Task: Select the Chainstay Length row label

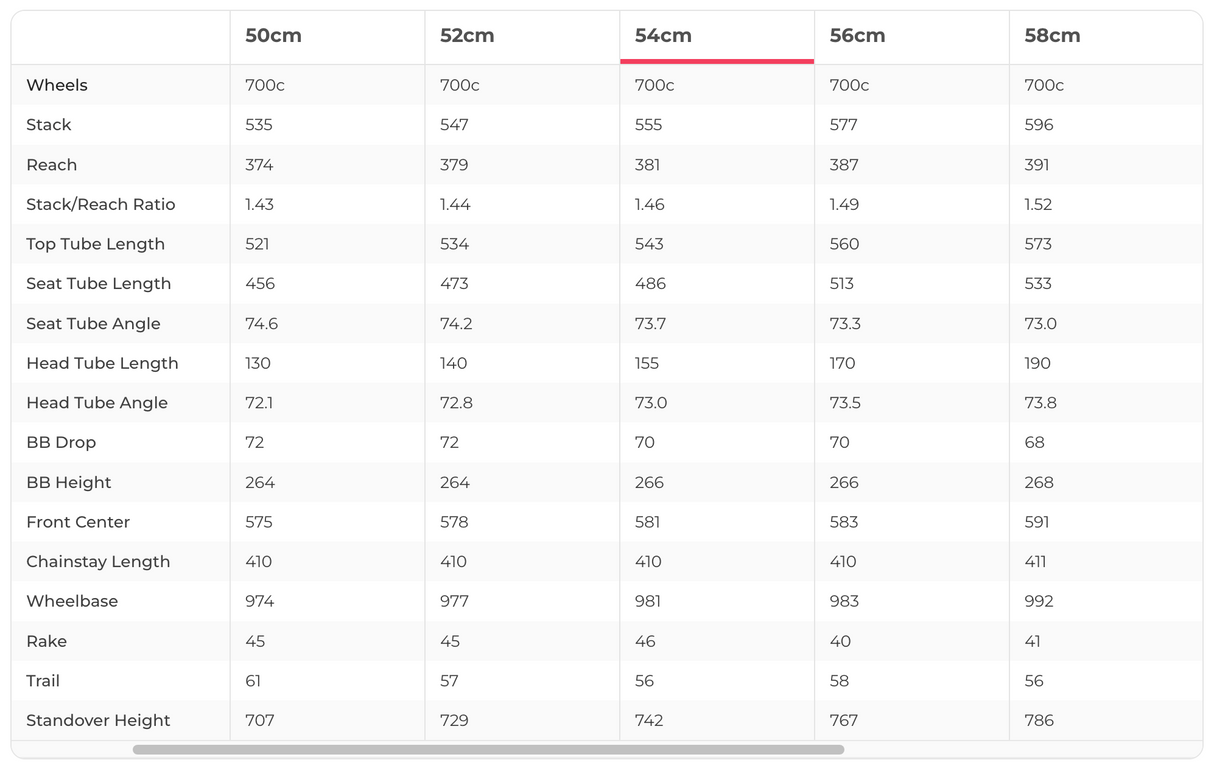Action: pyautogui.click(x=98, y=561)
